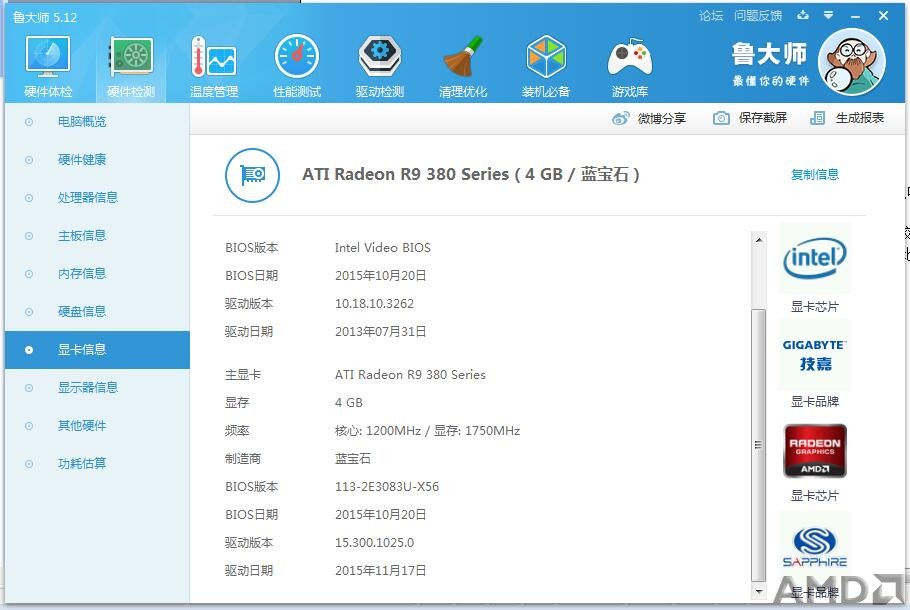Click driver date 2013年07月31日
This screenshot has height=610, width=910.
(381, 332)
